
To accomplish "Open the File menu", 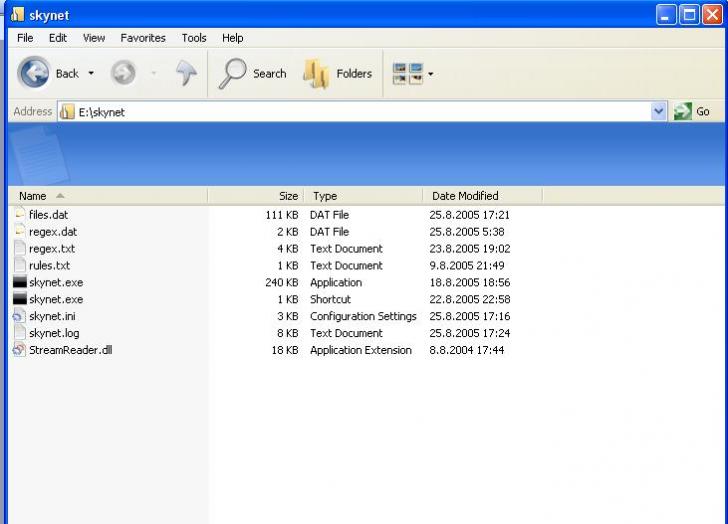I will [25, 38].
